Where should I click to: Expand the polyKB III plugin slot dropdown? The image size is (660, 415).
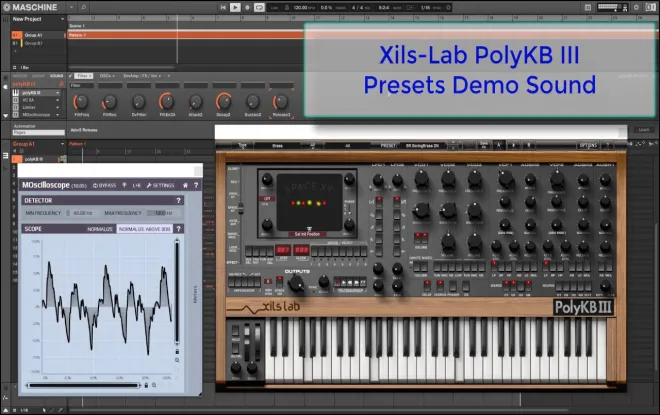tap(58, 93)
